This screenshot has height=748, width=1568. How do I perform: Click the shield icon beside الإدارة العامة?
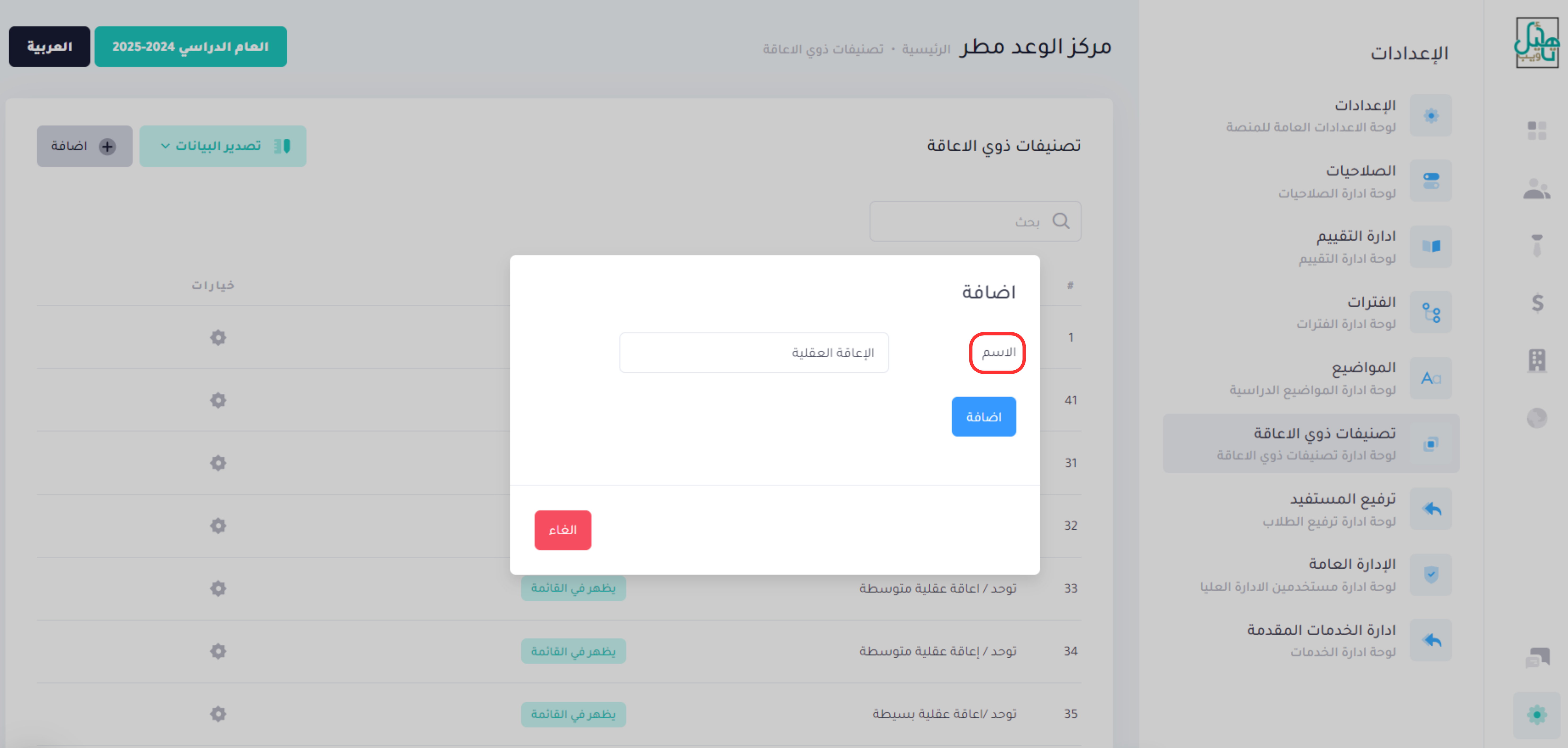click(x=1431, y=575)
